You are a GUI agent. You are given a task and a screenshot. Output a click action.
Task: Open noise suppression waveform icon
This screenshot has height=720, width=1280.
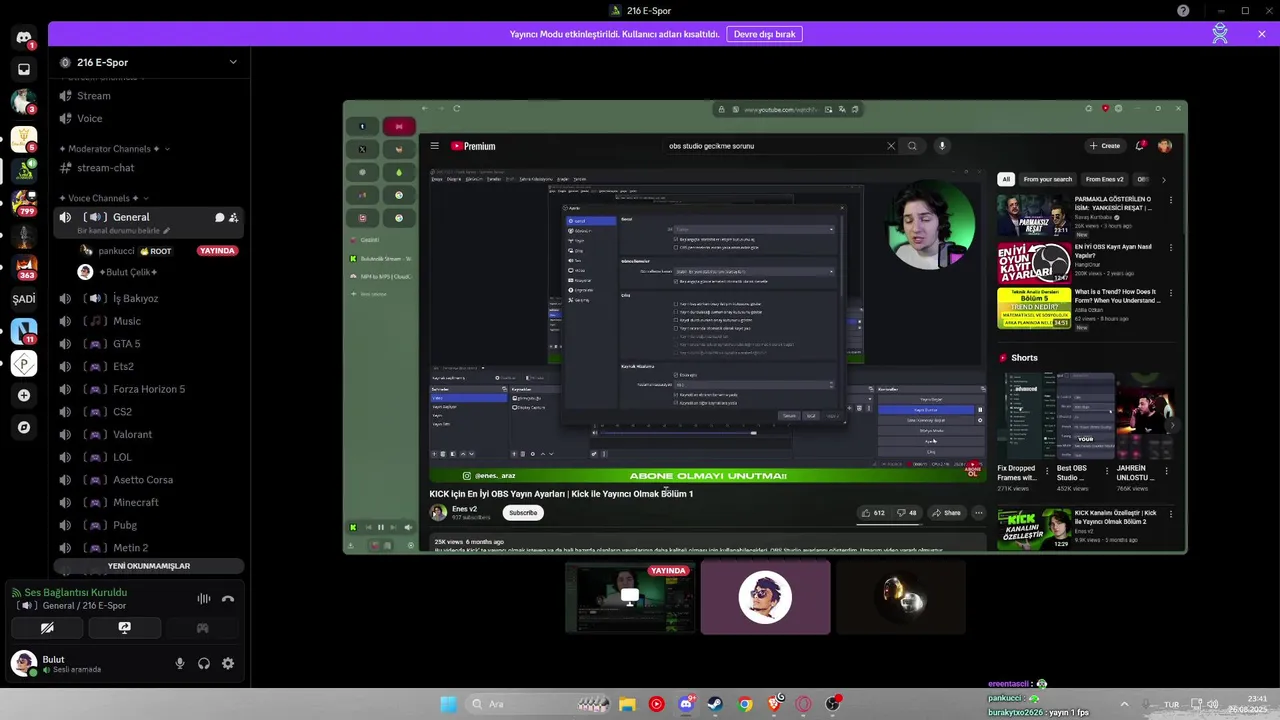tap(204, 598)
